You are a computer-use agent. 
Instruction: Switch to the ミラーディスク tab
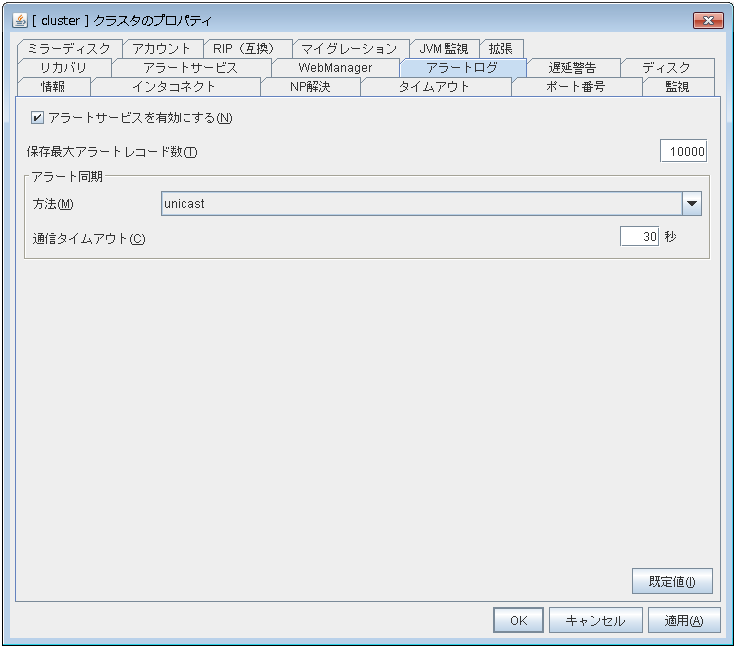(69, 48)
